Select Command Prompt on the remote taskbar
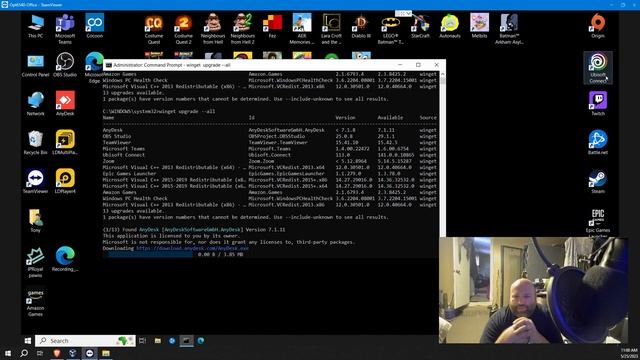This screenshot has height=360, width=640. coord(187,340)
